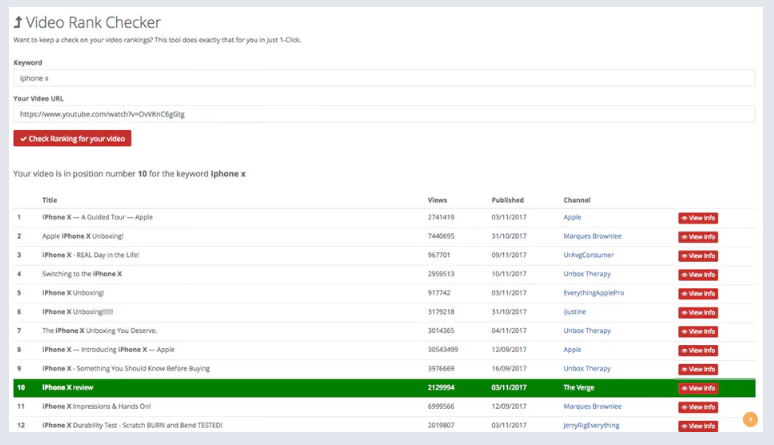Open View Info for REAL Day in the Life
Screen dimensions: 774x445
coord(698,256)
